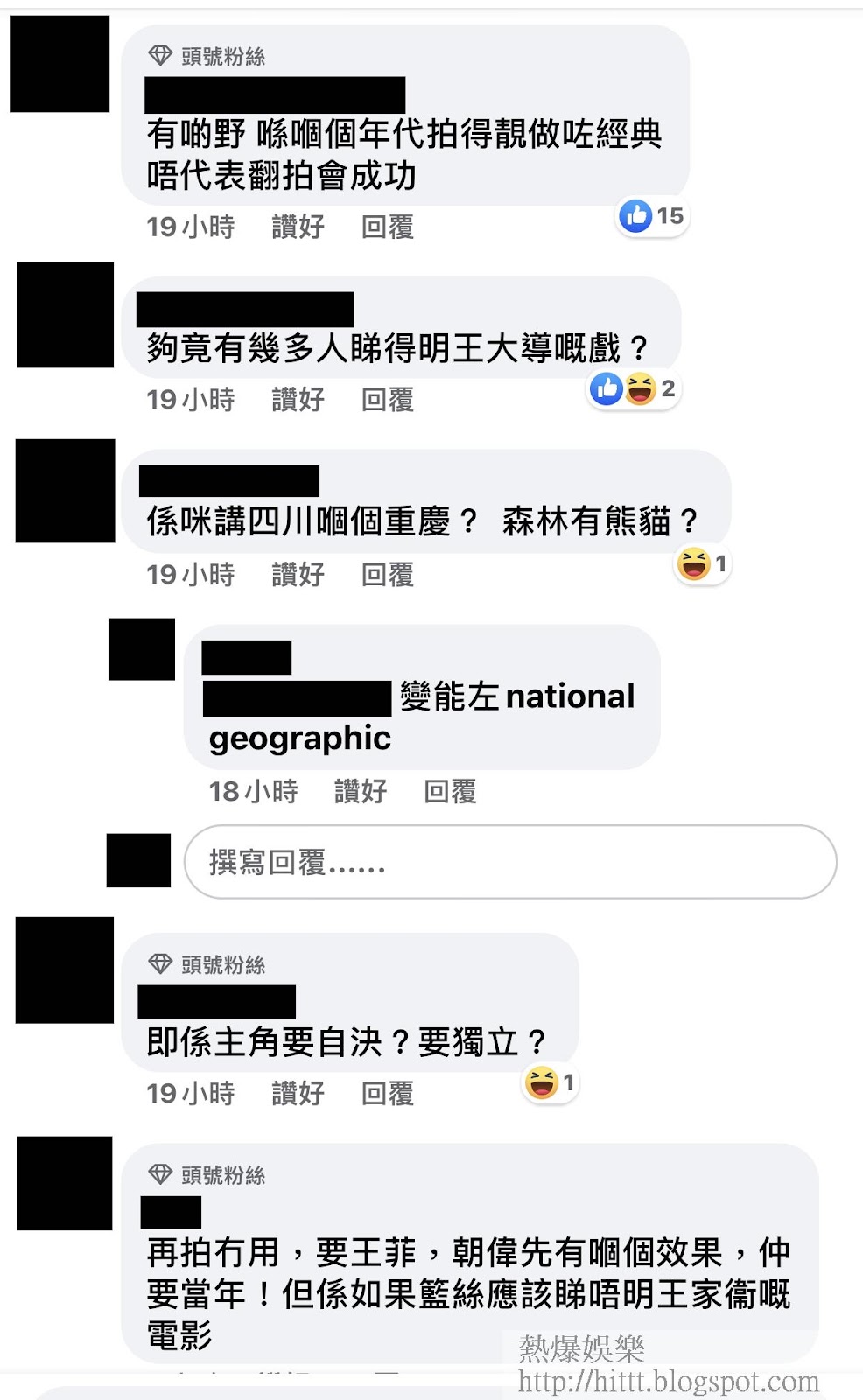Click the thumbs-up reaction showing 15 likes
The image size is (863, 1400).
click(653, 215)
